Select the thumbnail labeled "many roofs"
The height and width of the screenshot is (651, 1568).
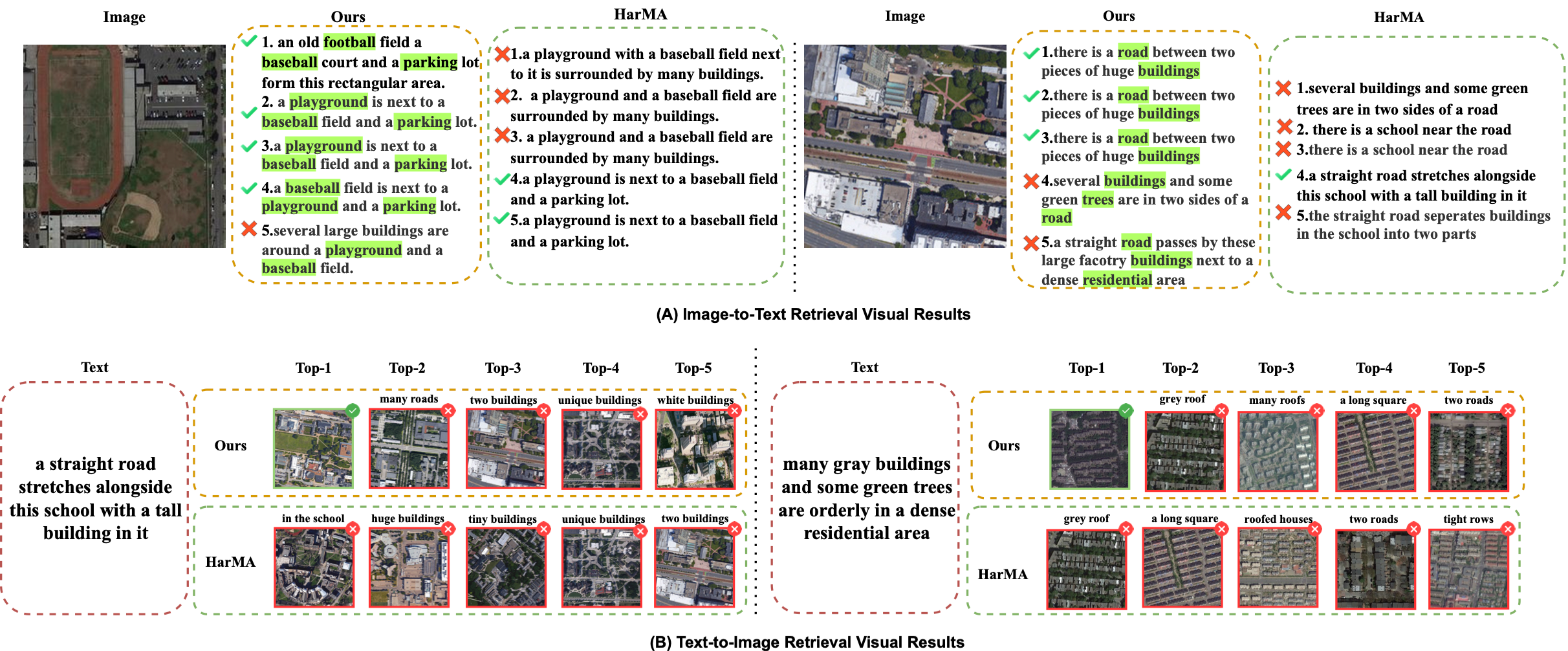[1278, 451]
